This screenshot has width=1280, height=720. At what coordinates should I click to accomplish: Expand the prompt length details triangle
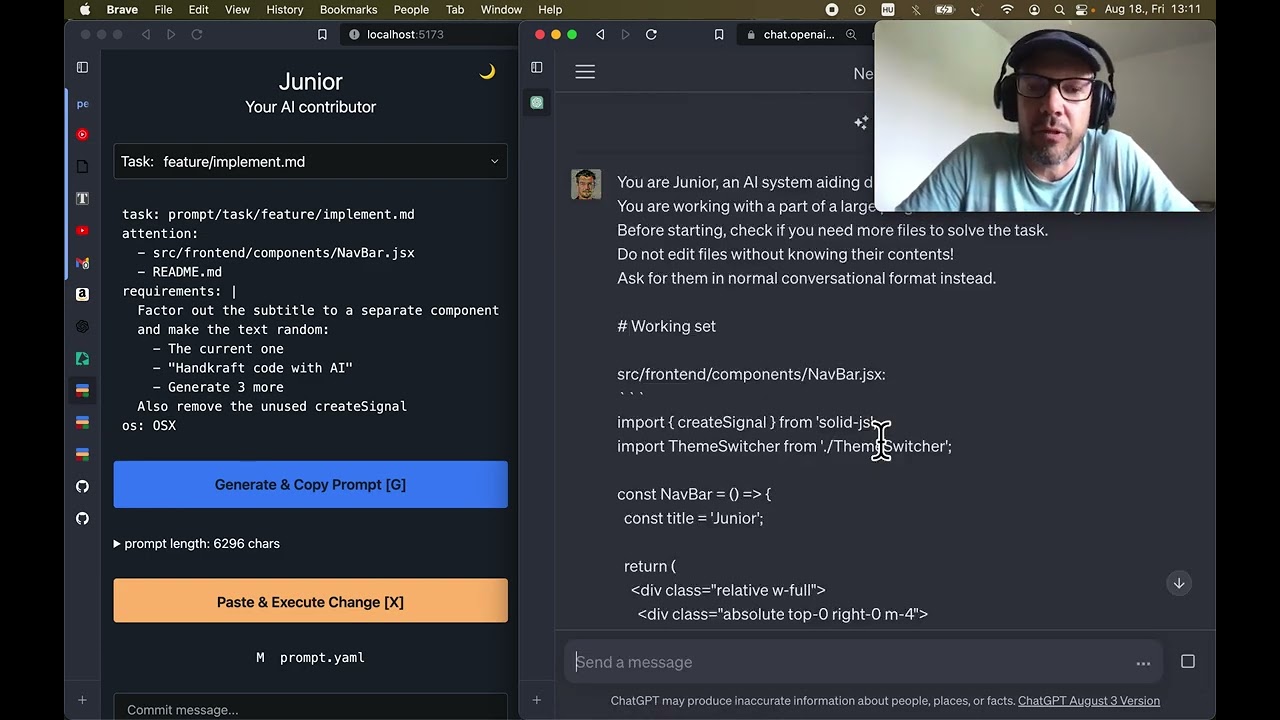[x=117, y=544]
